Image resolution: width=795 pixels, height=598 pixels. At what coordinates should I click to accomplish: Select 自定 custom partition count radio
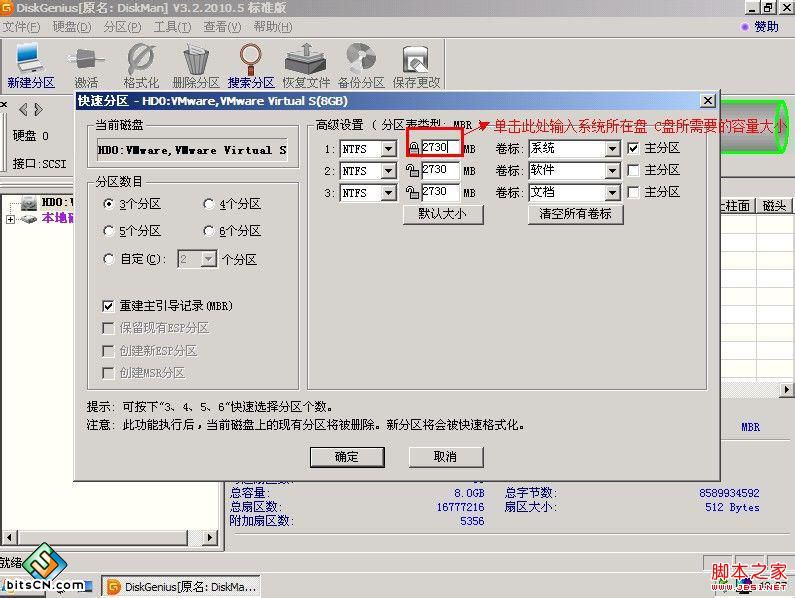point(108,259)
